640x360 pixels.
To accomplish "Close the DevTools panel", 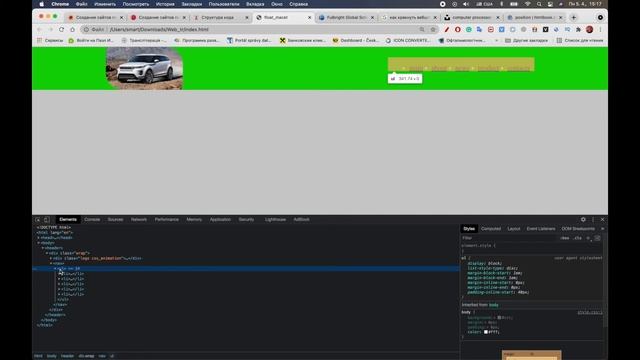I will point(602,220).
